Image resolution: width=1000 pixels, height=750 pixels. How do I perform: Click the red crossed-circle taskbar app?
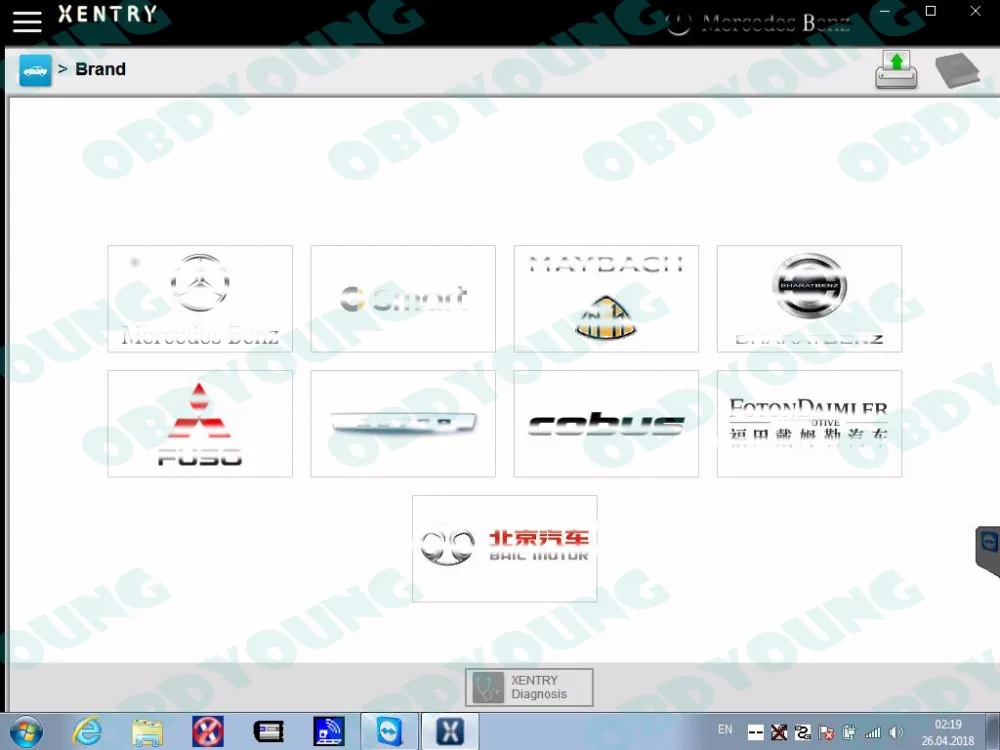(x=208, y=732)
